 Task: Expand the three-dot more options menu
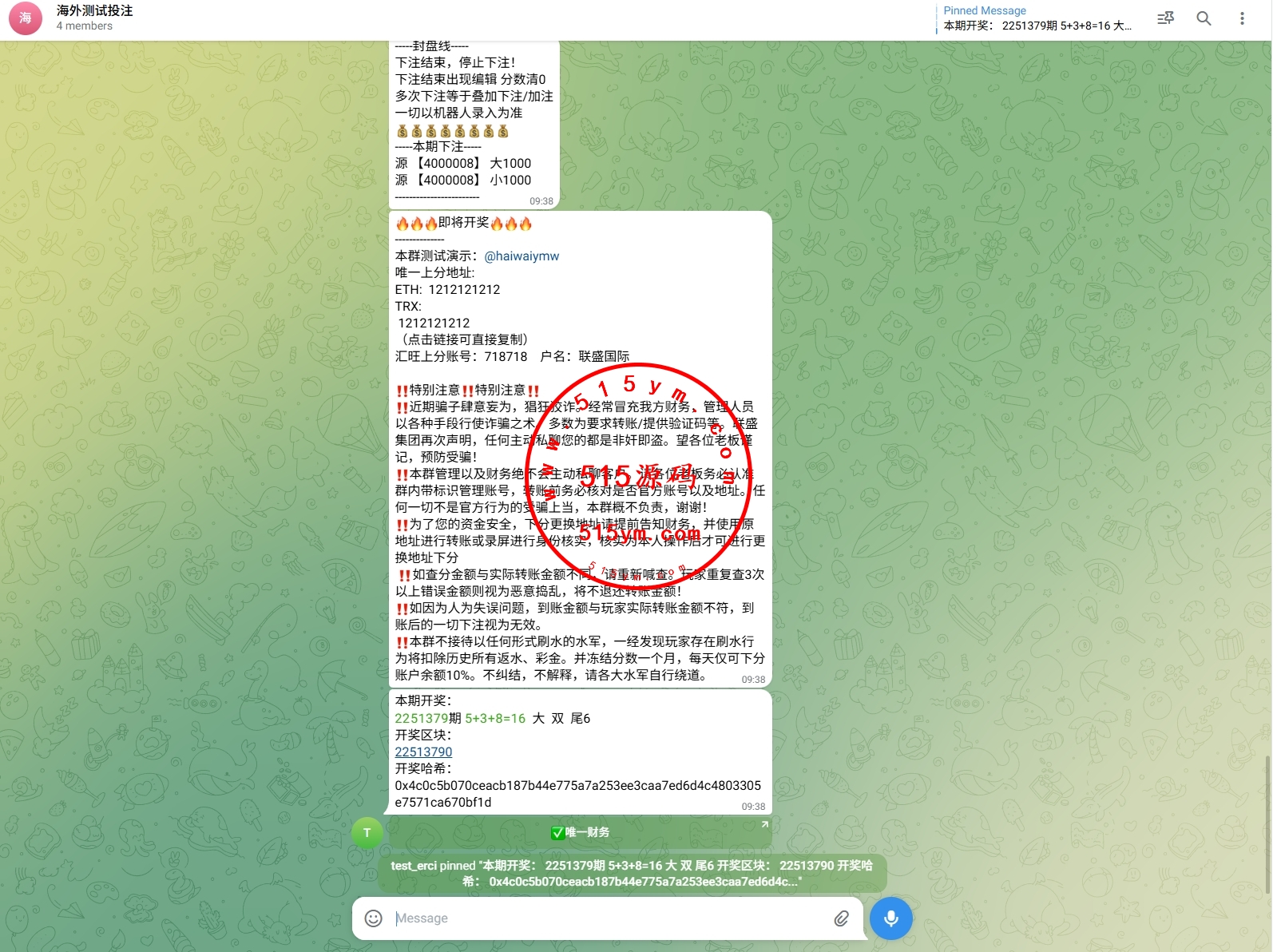coord(1242,18)
